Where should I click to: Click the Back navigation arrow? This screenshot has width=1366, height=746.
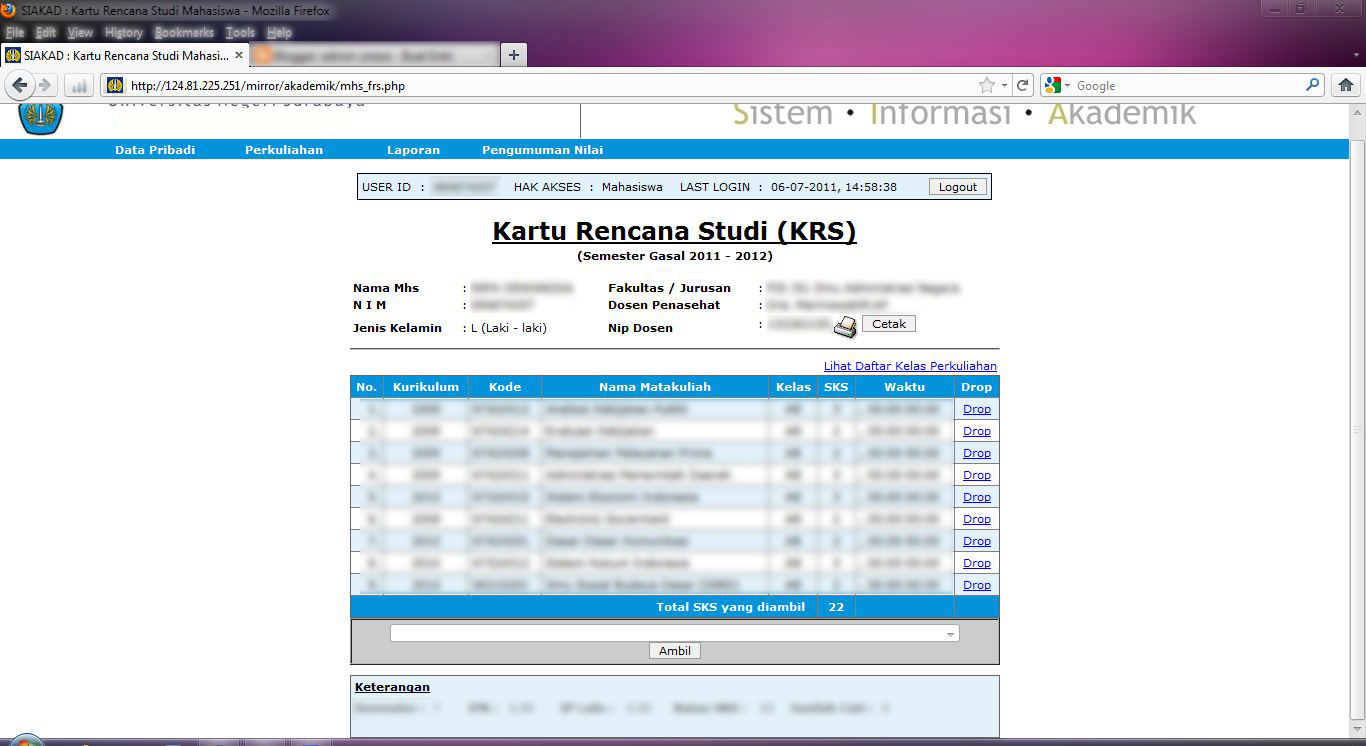[20, 85]
